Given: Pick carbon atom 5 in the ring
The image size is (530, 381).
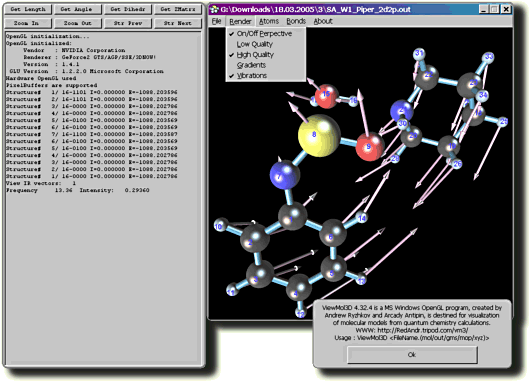Looking at the screenshot, I should tap(333, 269).
